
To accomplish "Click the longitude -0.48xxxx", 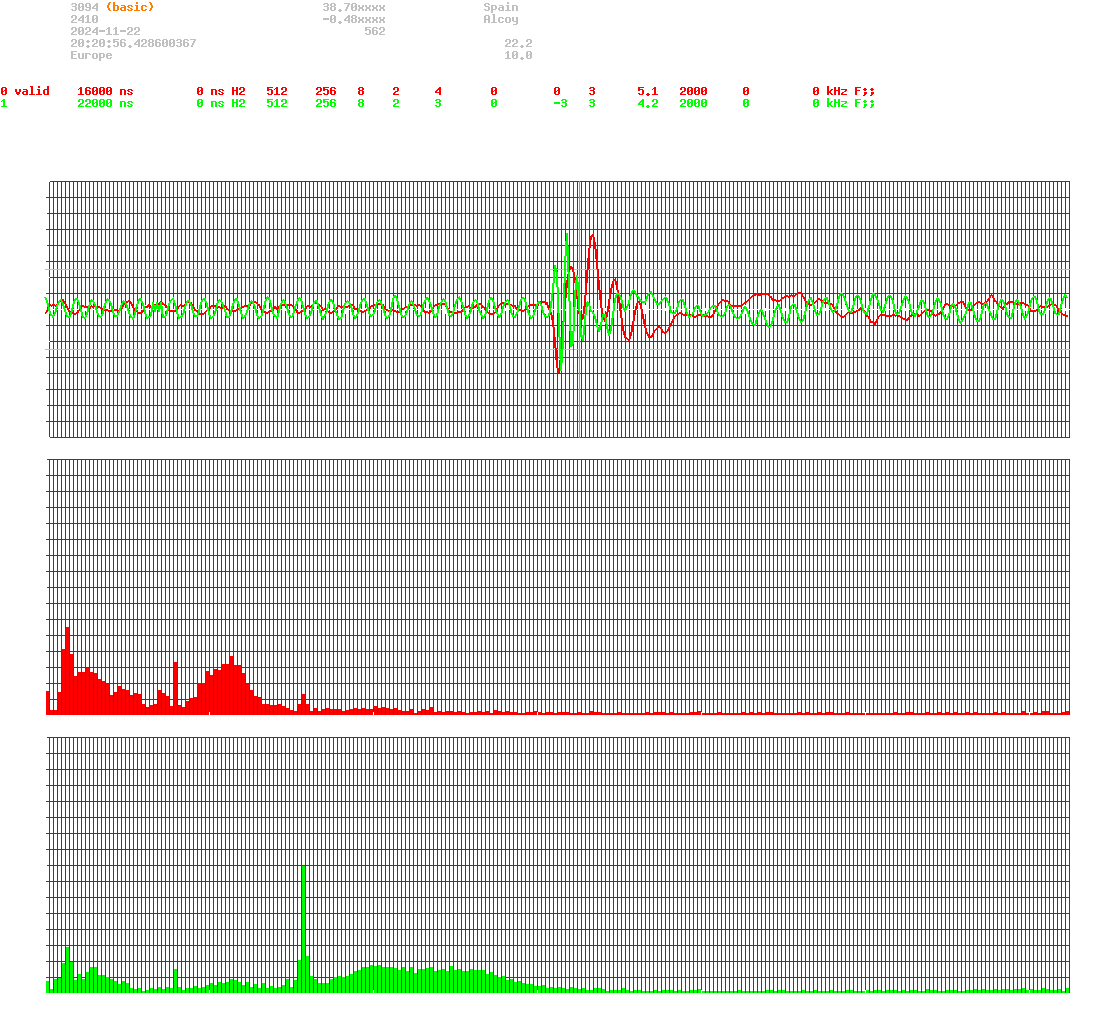I will point(354,20).
